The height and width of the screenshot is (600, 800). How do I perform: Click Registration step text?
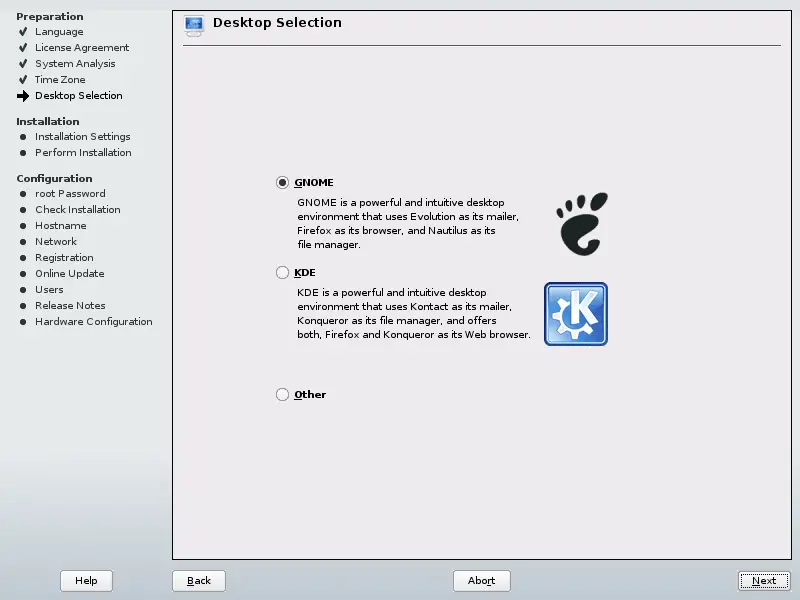[x=64, y=258]
